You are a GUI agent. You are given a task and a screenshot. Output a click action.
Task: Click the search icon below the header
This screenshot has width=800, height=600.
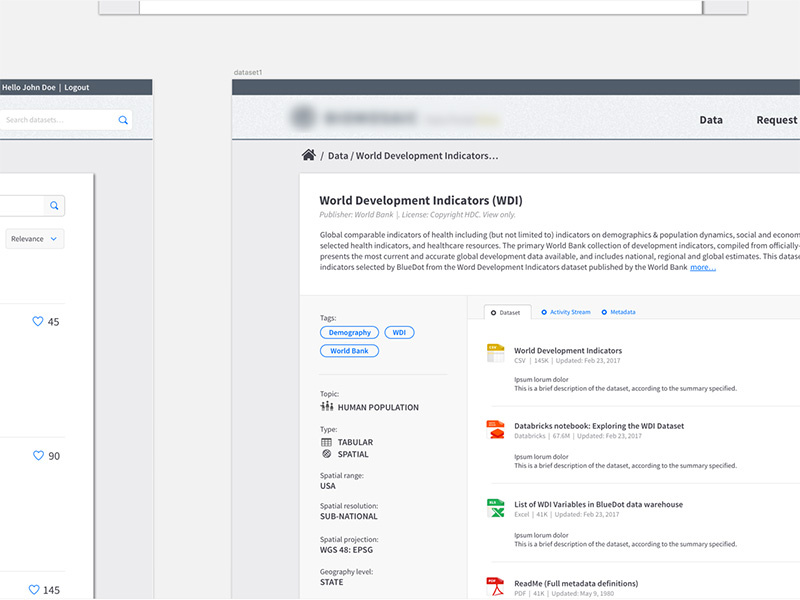(53, 205)
